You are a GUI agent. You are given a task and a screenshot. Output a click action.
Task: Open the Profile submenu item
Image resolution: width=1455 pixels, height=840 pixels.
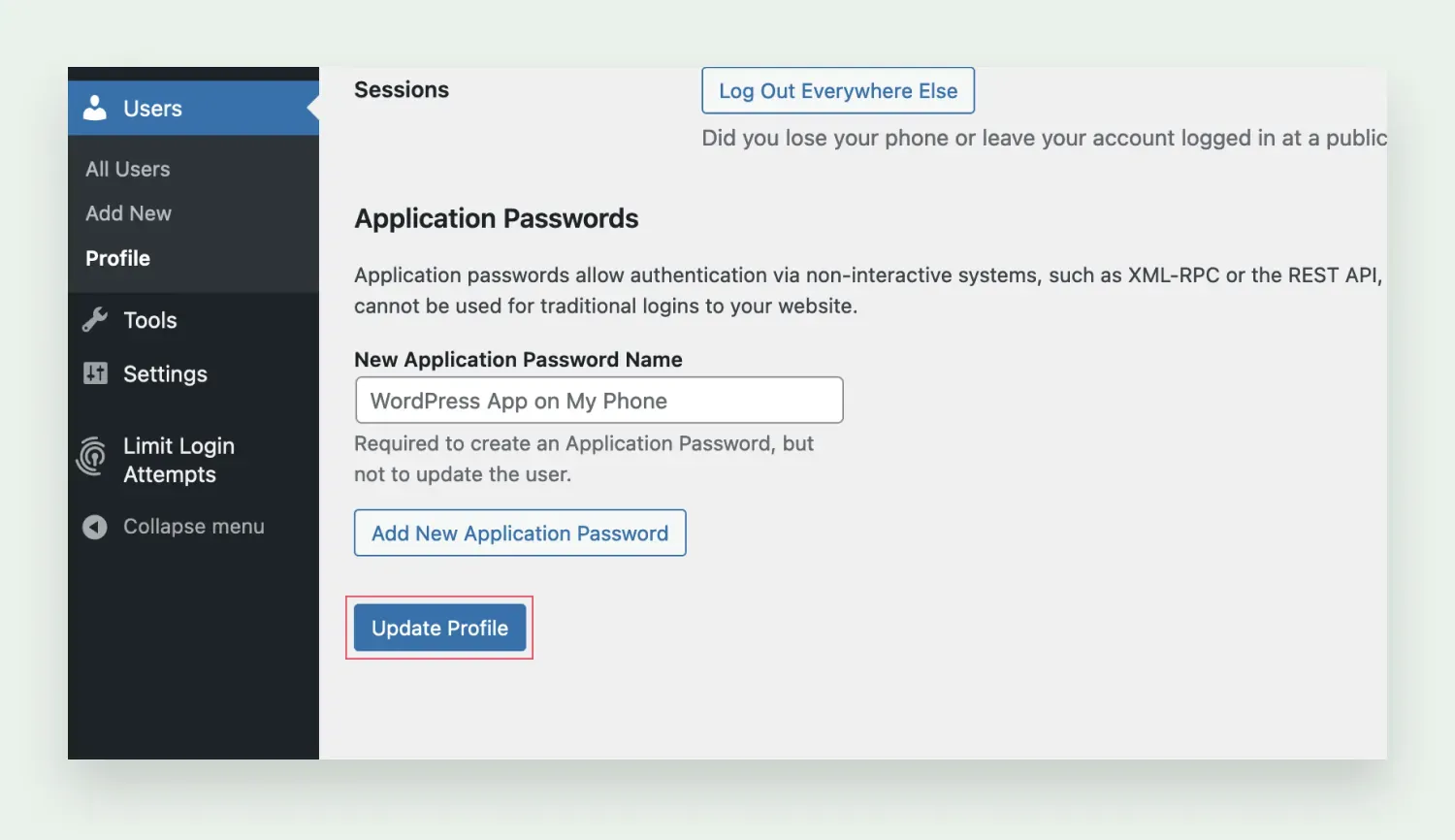(117, 258)
